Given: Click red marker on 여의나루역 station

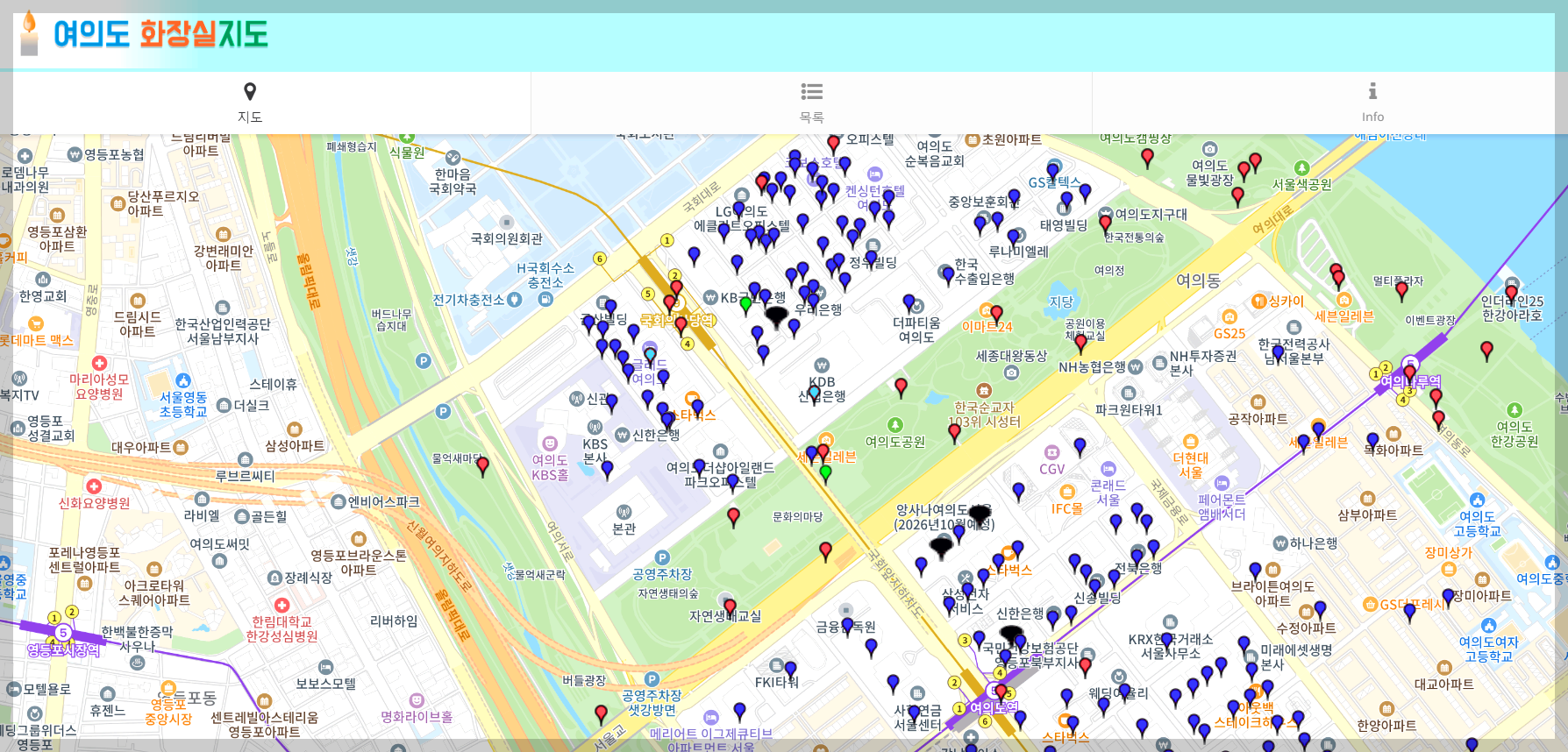Looking at the screenshot, I should tap(1410, 374).
